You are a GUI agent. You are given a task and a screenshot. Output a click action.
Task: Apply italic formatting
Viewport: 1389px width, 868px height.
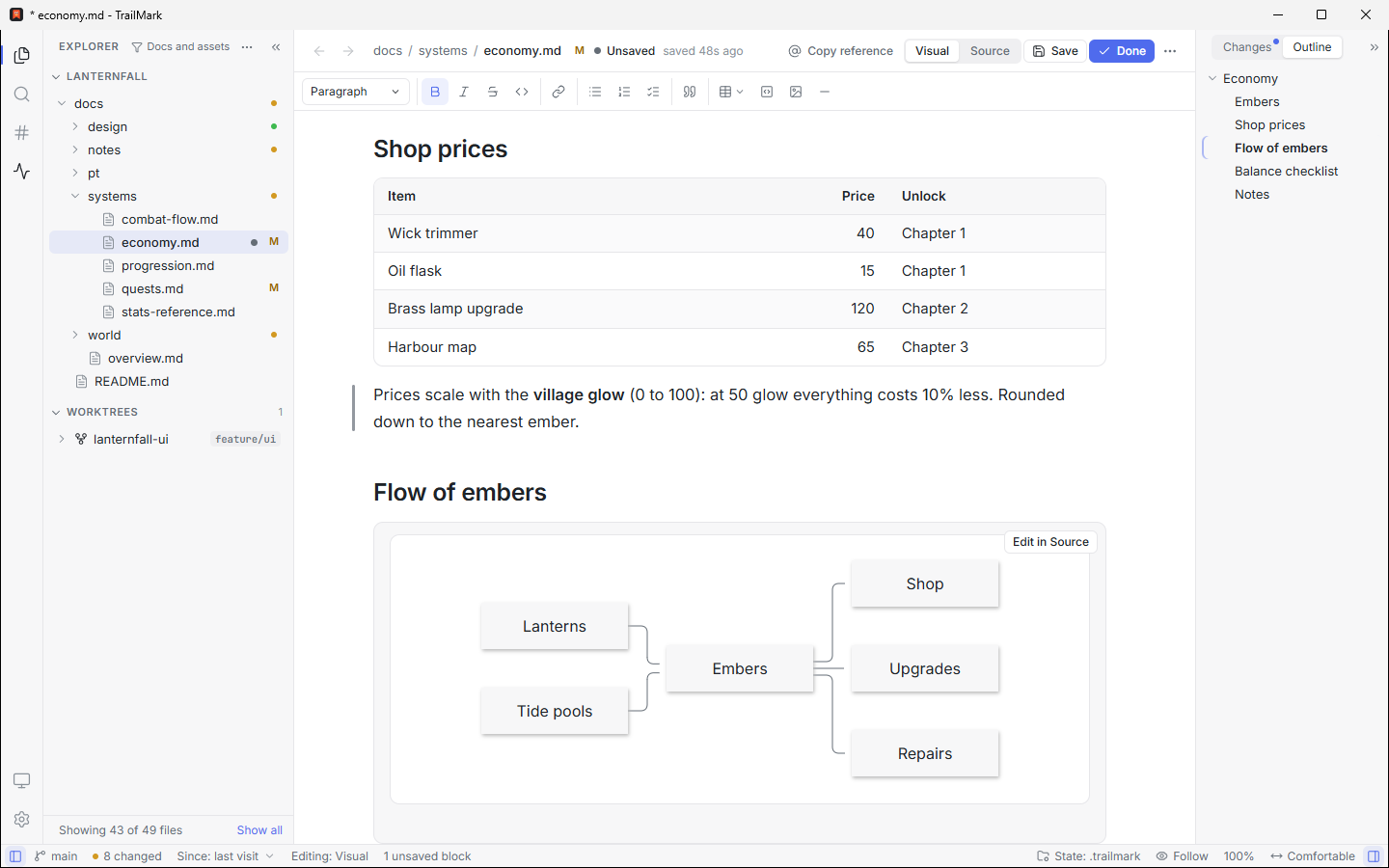pos(464,92)
